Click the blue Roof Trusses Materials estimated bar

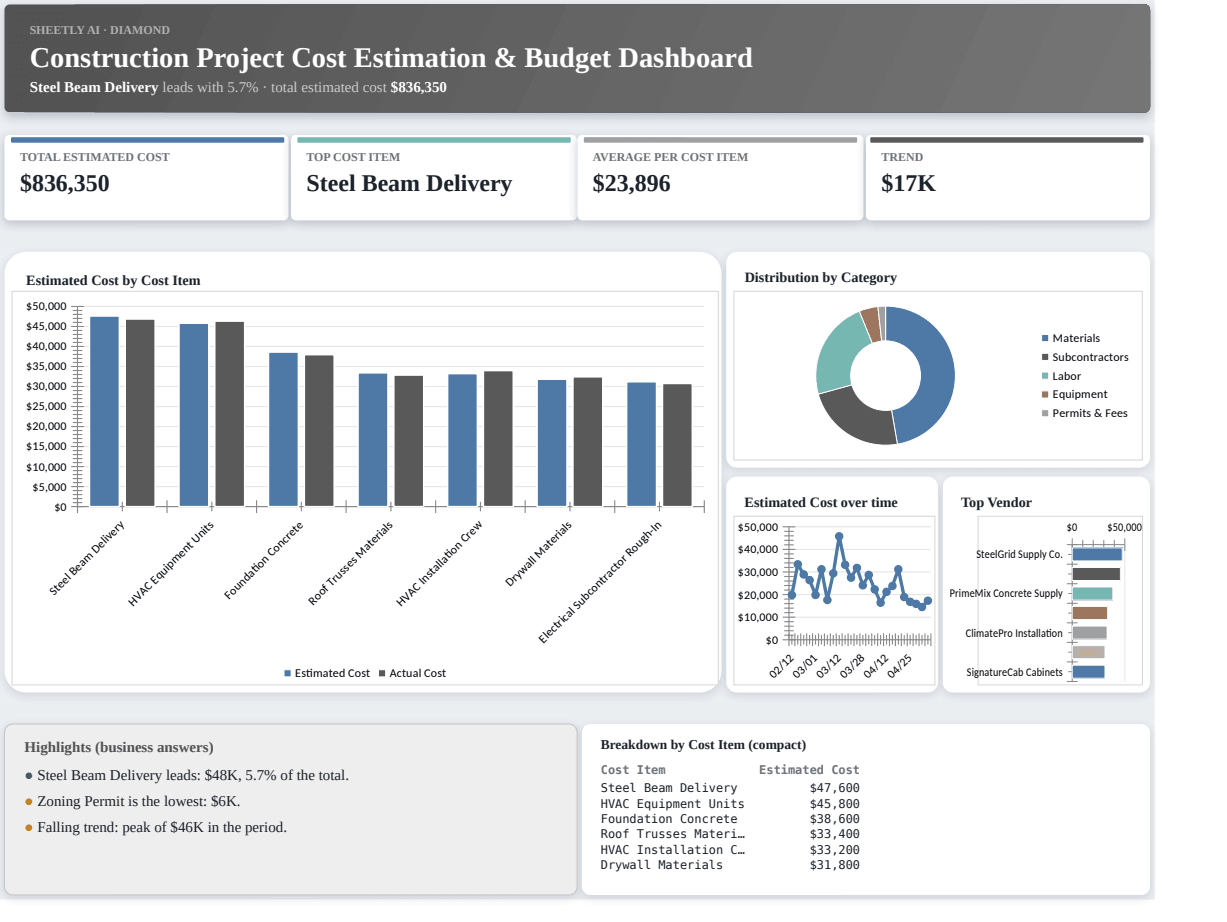pyautogui.click(x=373, y=440)
